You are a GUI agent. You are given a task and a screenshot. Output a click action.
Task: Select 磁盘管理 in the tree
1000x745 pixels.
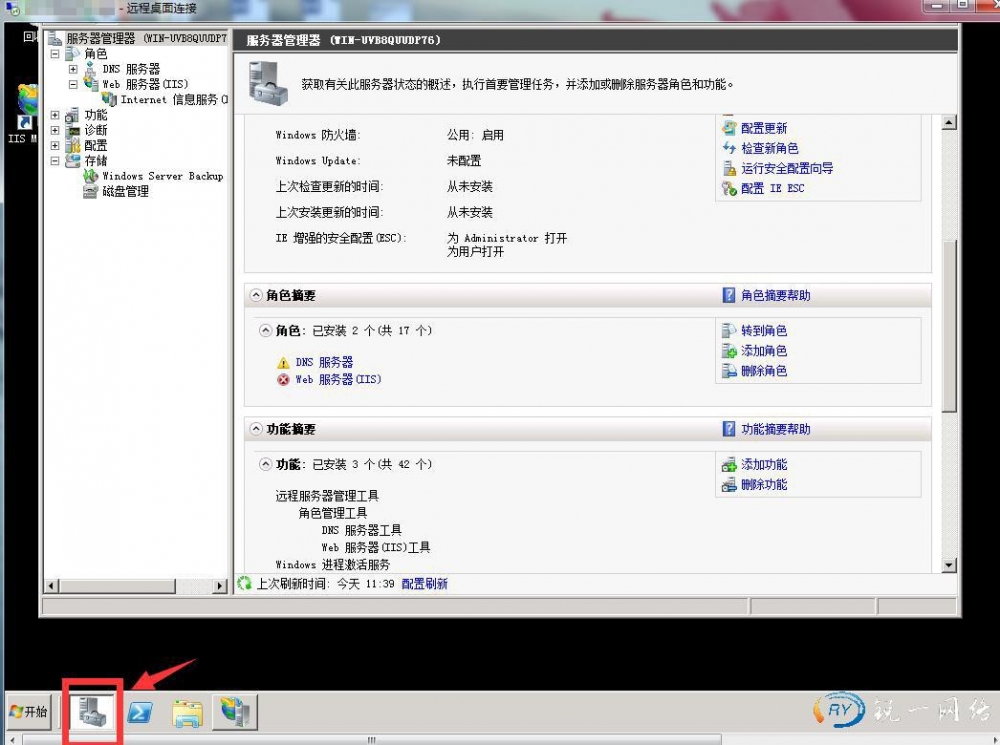[x=125, y=191]
